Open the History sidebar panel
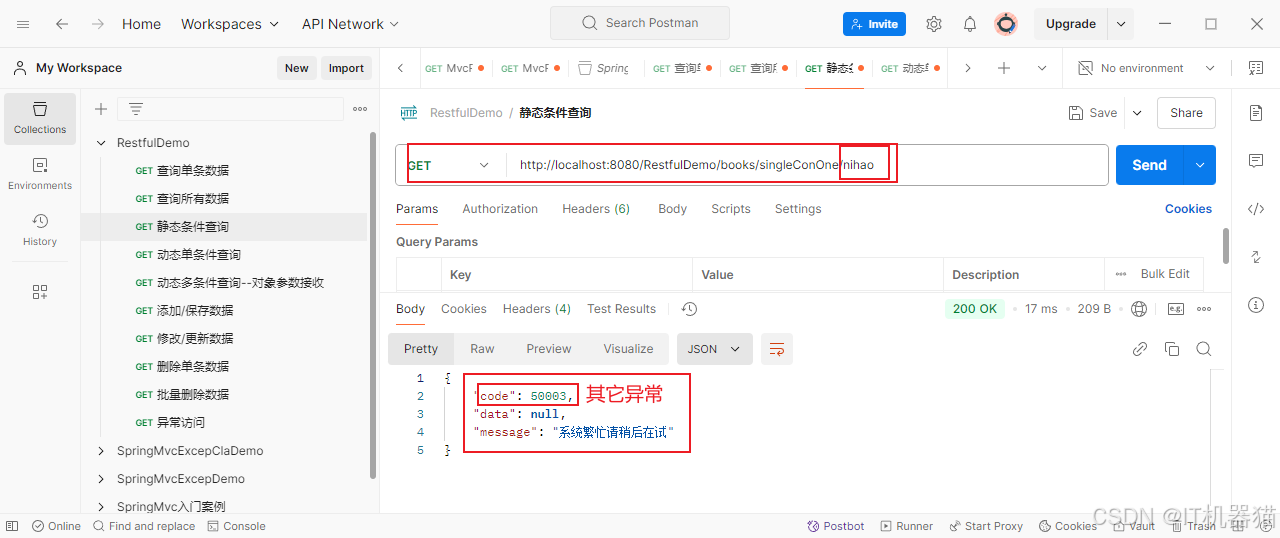 (40, 230)
